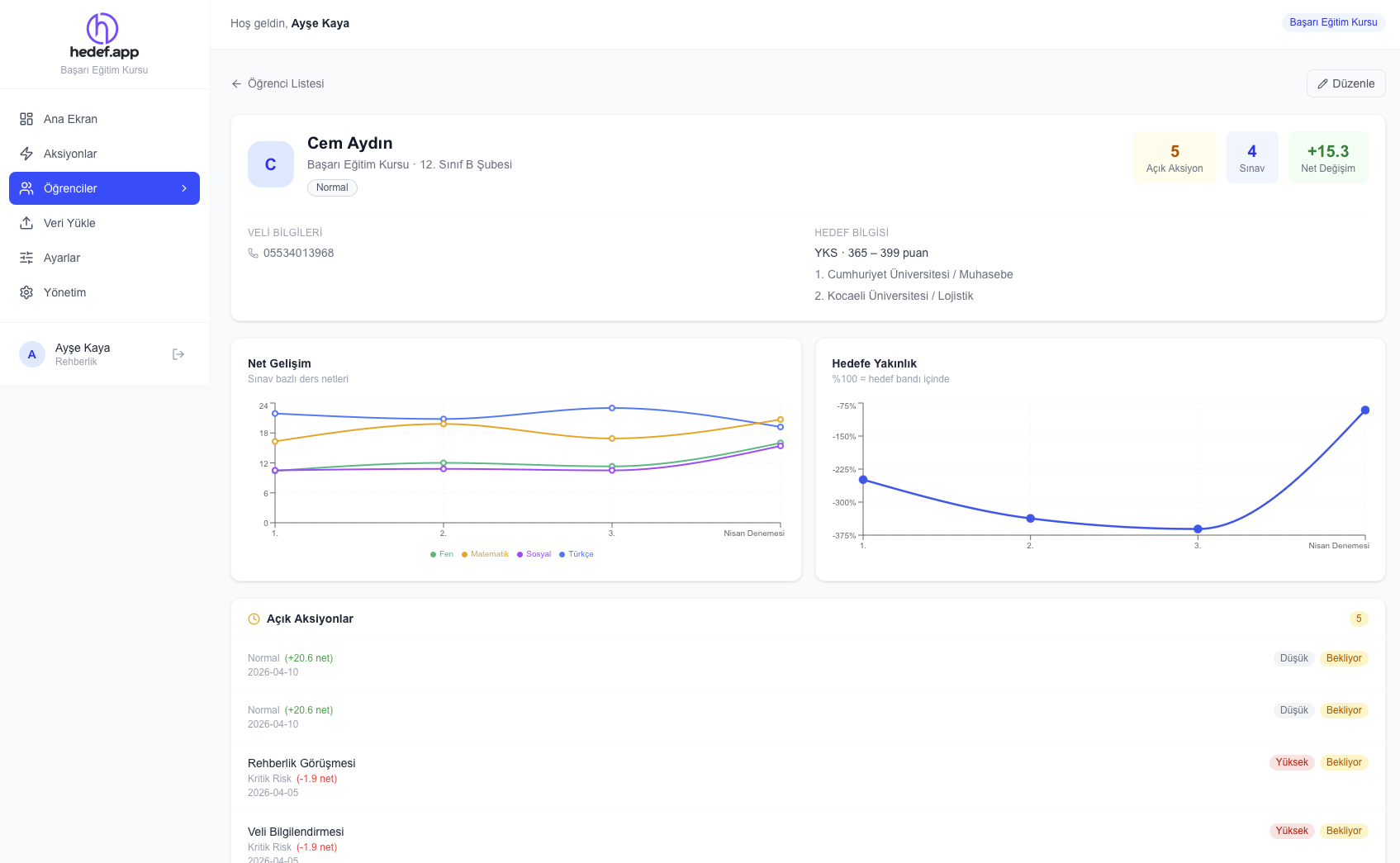
Task: Go to Ayarlar in the sidebar
Action: pyautogui.click(x=62, y=258)
